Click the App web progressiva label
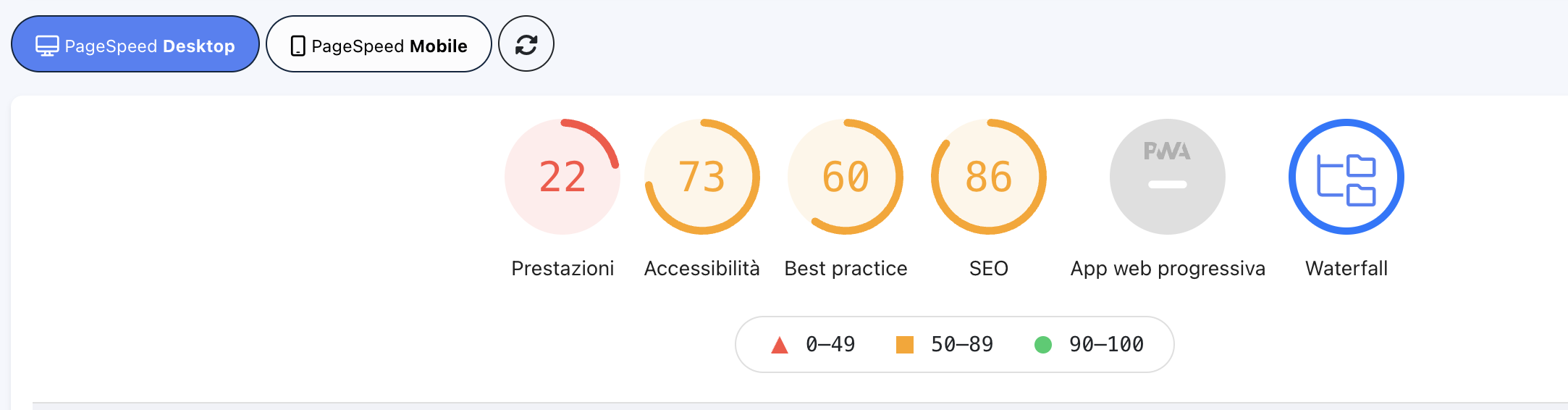Image resolution: width=1568 pixels, height=410 pixels. [x=1168, y=269]
